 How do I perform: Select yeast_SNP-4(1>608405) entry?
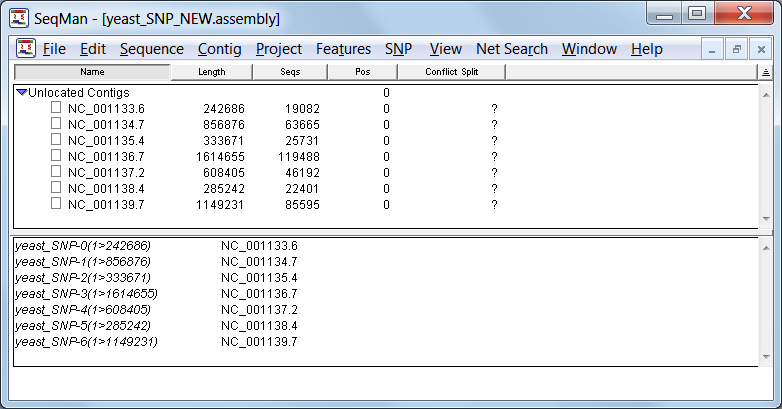click(x=83, y=310)
